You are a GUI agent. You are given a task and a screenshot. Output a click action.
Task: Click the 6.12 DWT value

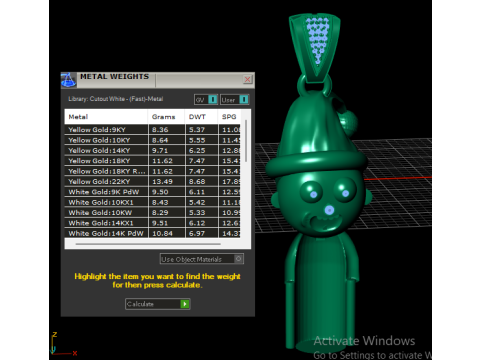[197, 223]
